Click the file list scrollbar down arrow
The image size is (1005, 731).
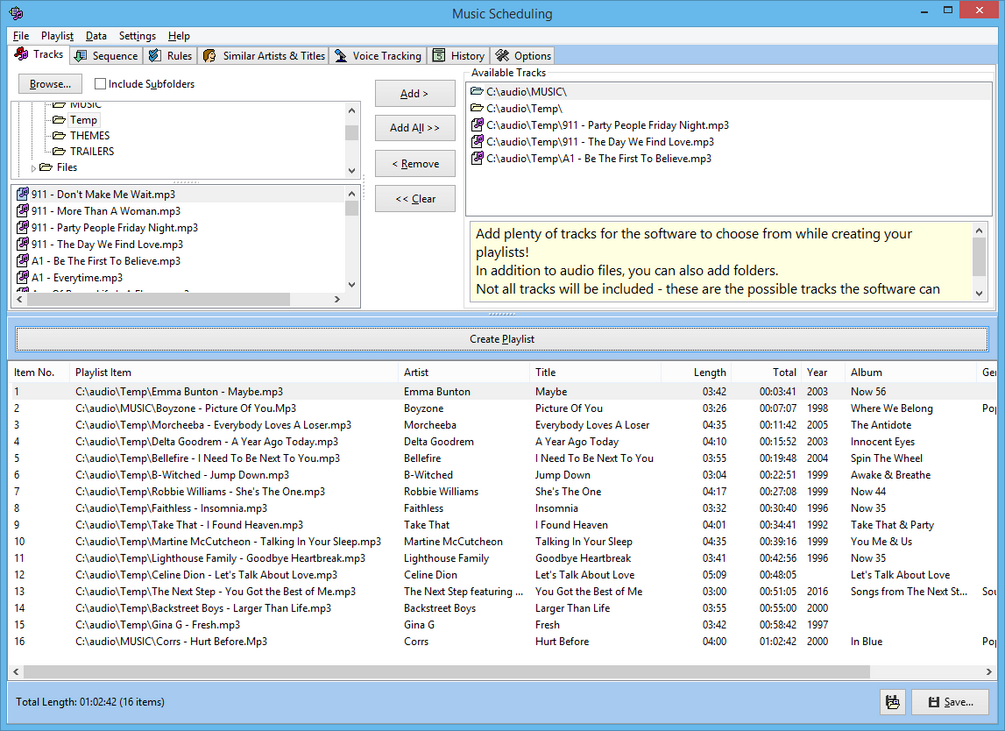point(351,284)
